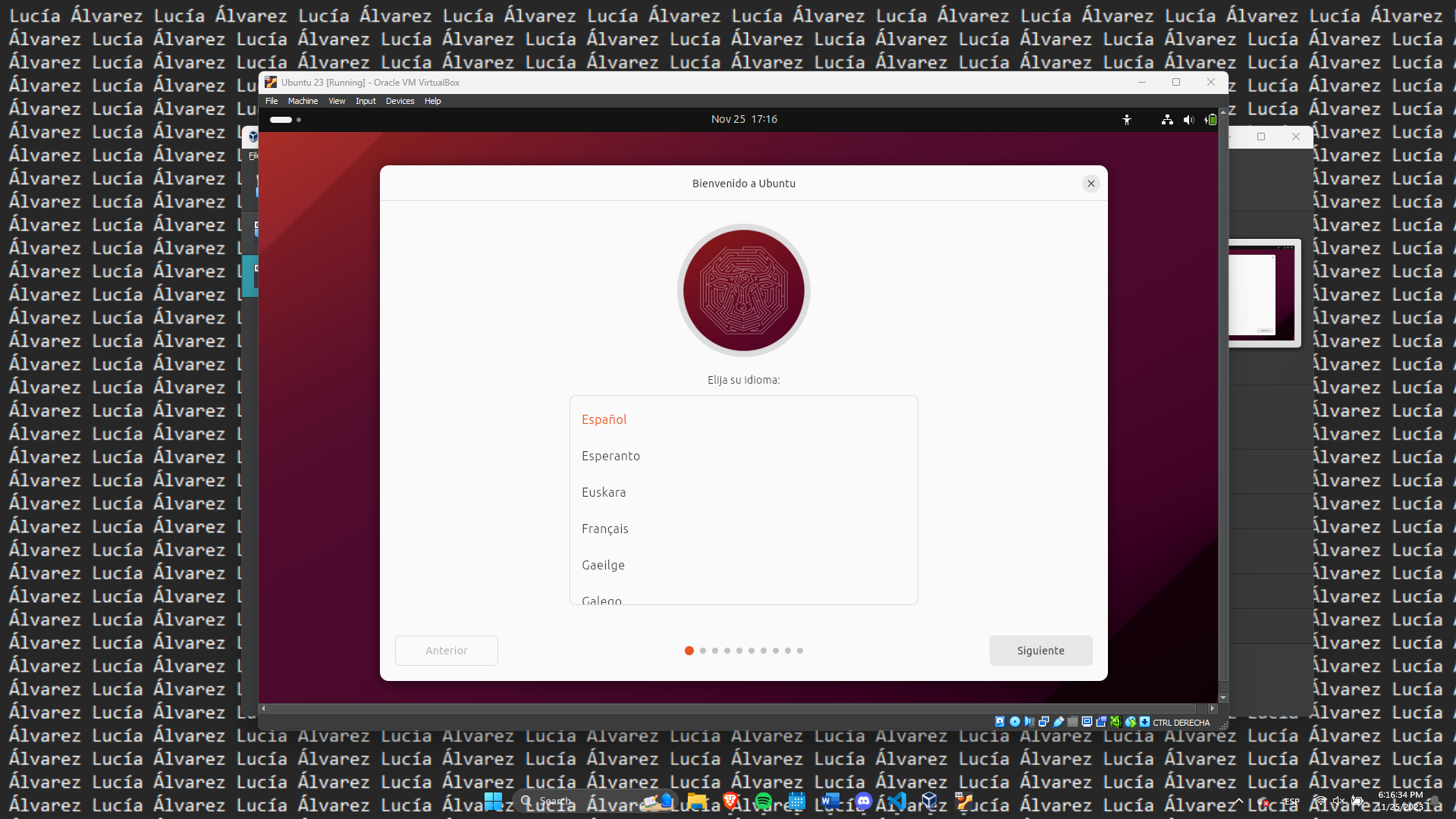Viewport: 1456px width, 819px height.
Task: Select Español language option
Action: [x=604, y=419]
